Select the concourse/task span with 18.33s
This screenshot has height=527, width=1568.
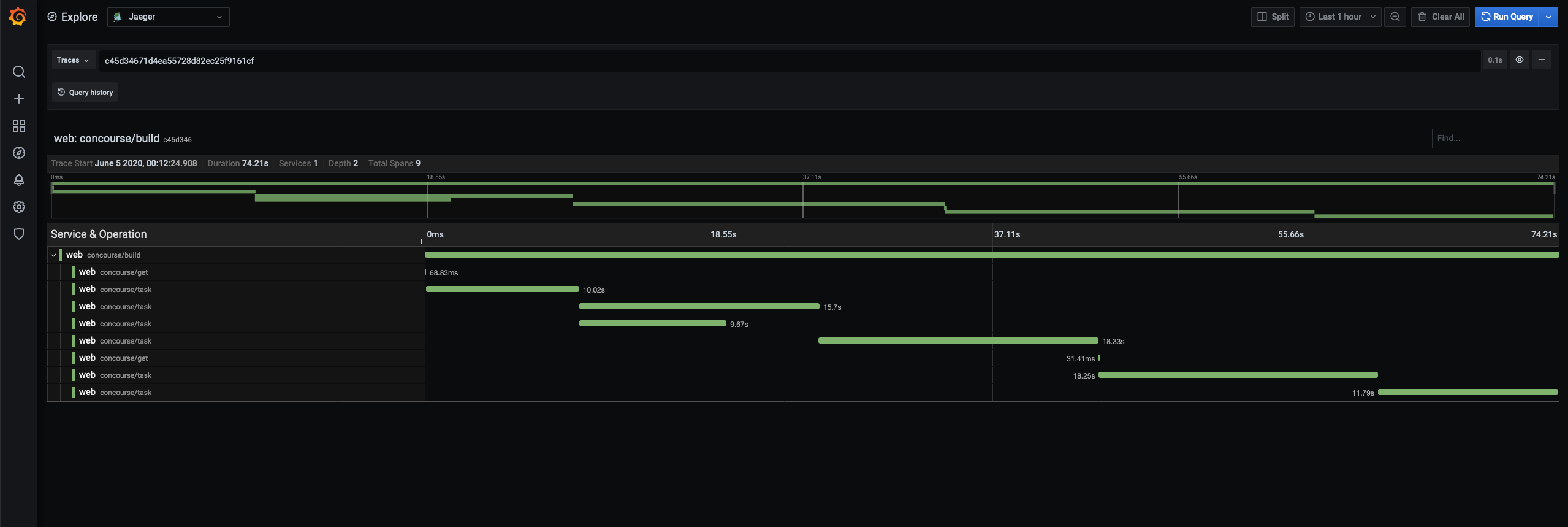[236, 341]
